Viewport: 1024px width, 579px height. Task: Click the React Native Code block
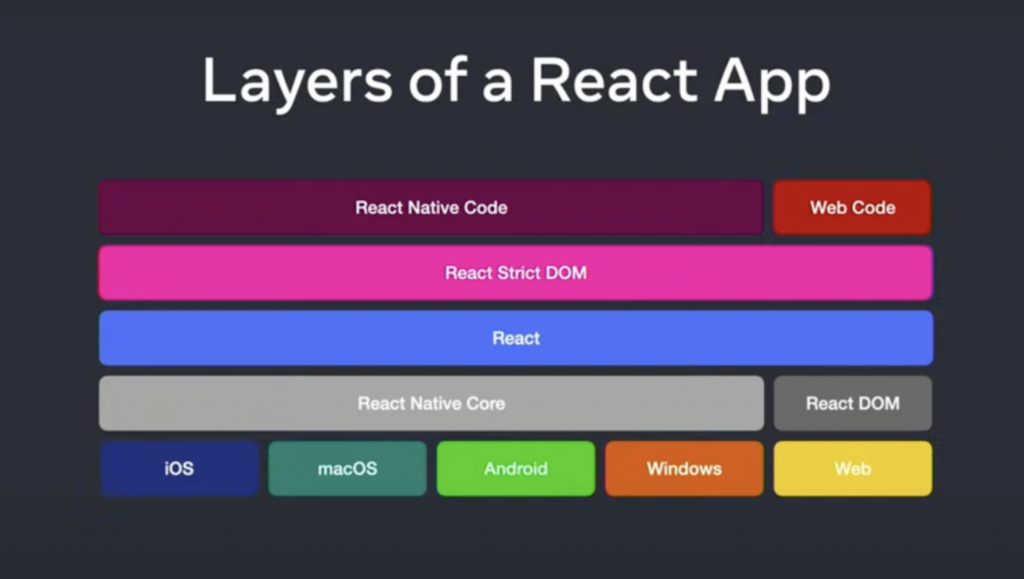(x=431, y=208)
